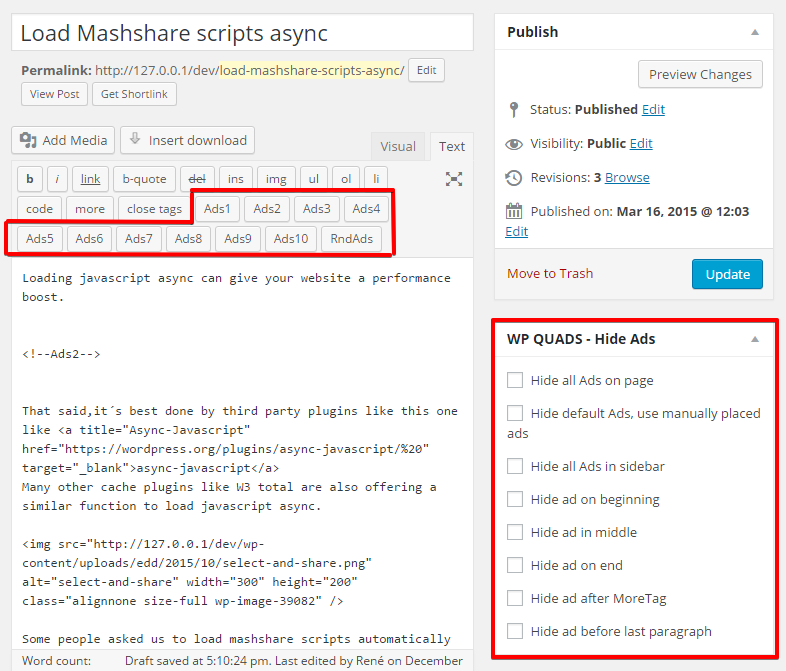786x671 pixels.
Task: Click the fullscreen distraction-free writing icon
Action: pos(454,179)
